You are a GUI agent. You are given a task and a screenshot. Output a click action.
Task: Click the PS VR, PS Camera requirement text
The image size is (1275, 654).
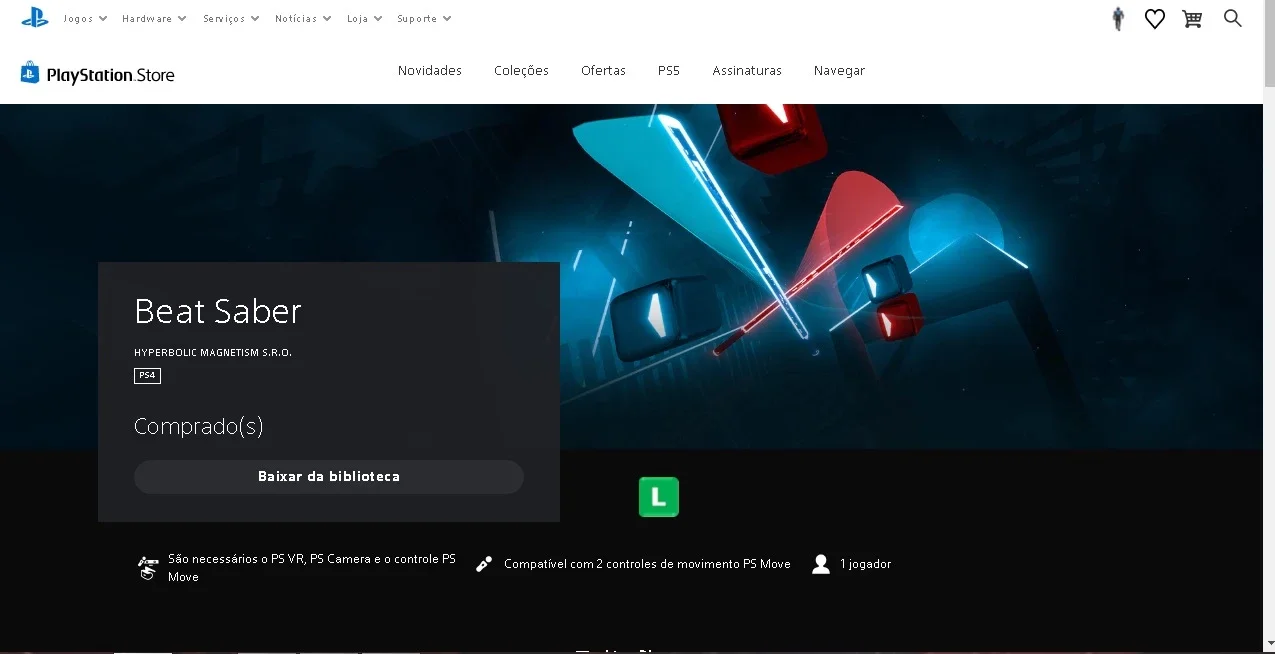312,568
